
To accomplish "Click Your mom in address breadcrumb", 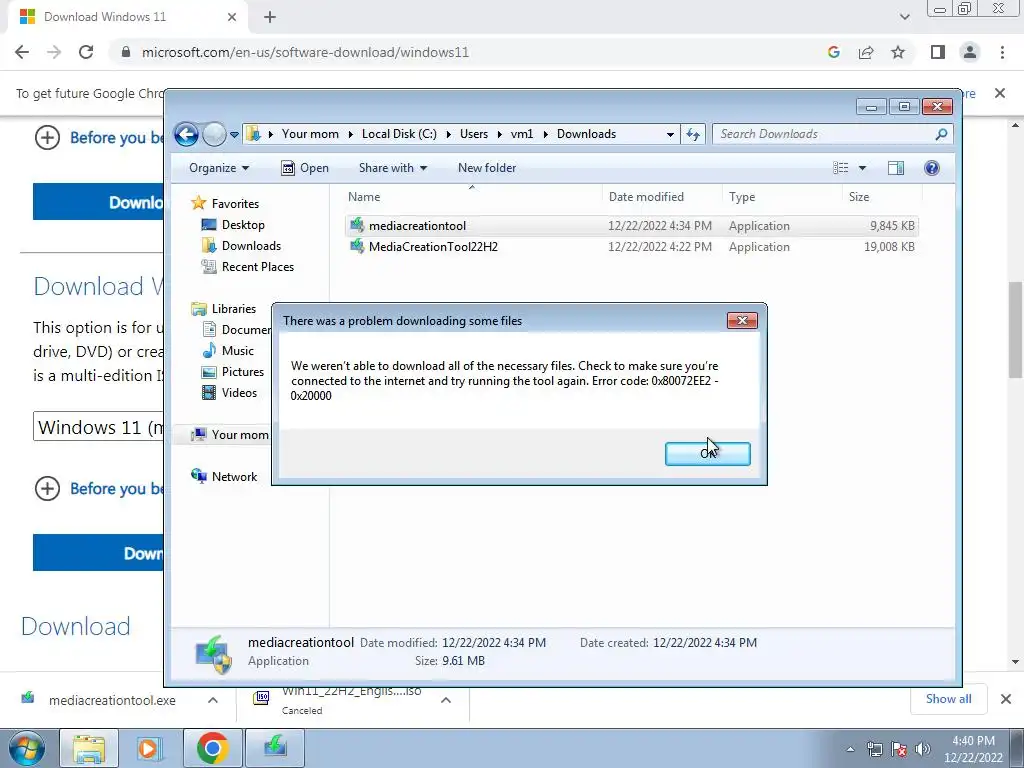I will point(310,134).
